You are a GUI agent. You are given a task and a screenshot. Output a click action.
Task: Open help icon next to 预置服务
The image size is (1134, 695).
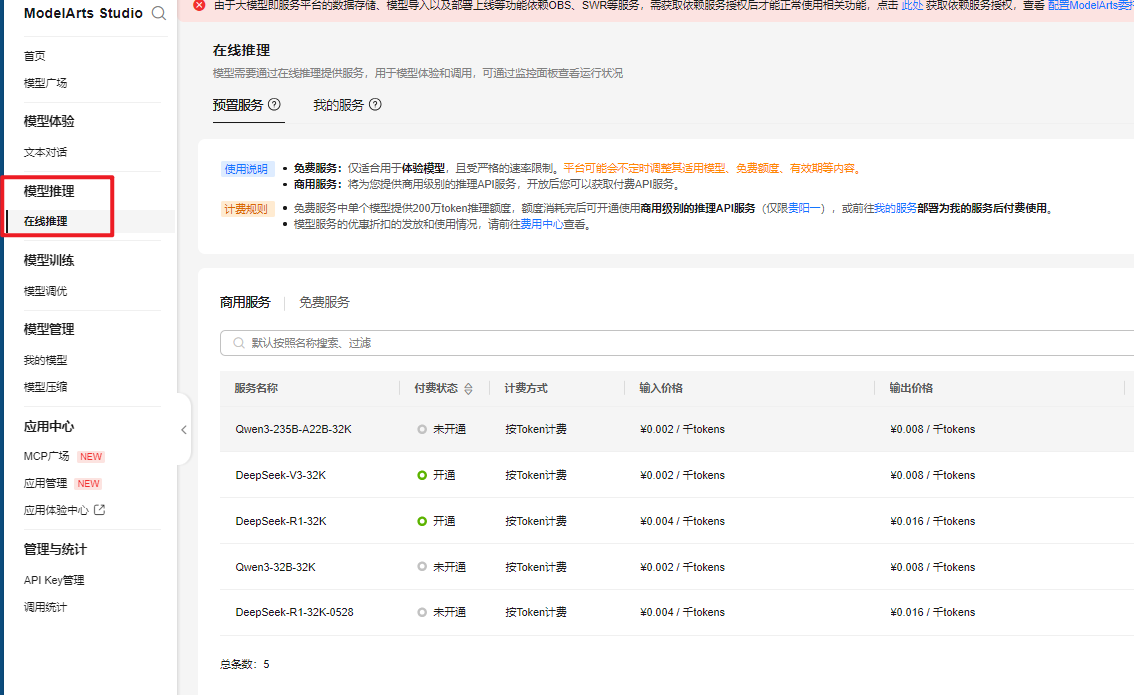pyautogui.click(x=274, y=104)
